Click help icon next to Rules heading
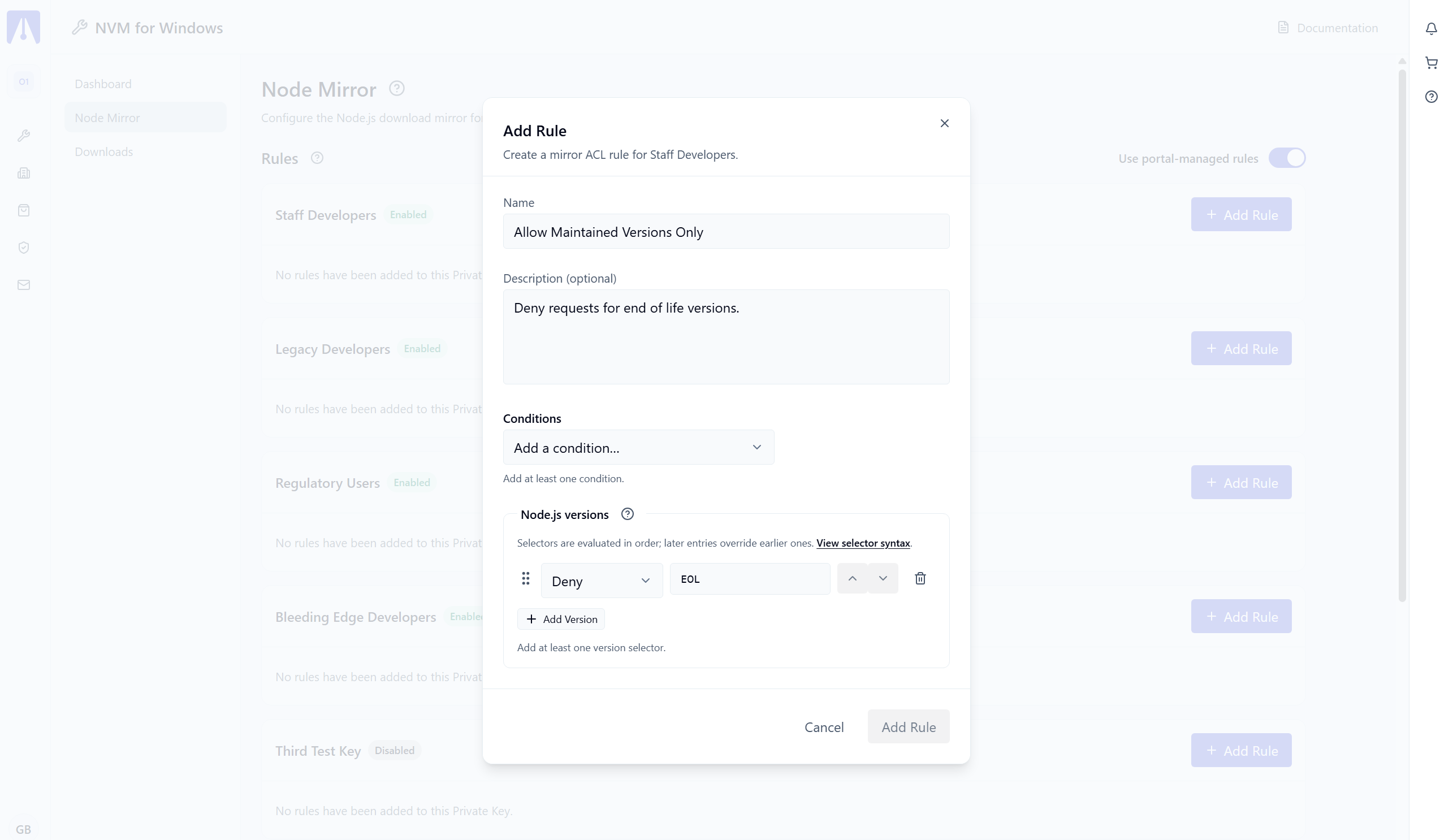The height and width of the screenshot is (840, 1453). point(317,157)
